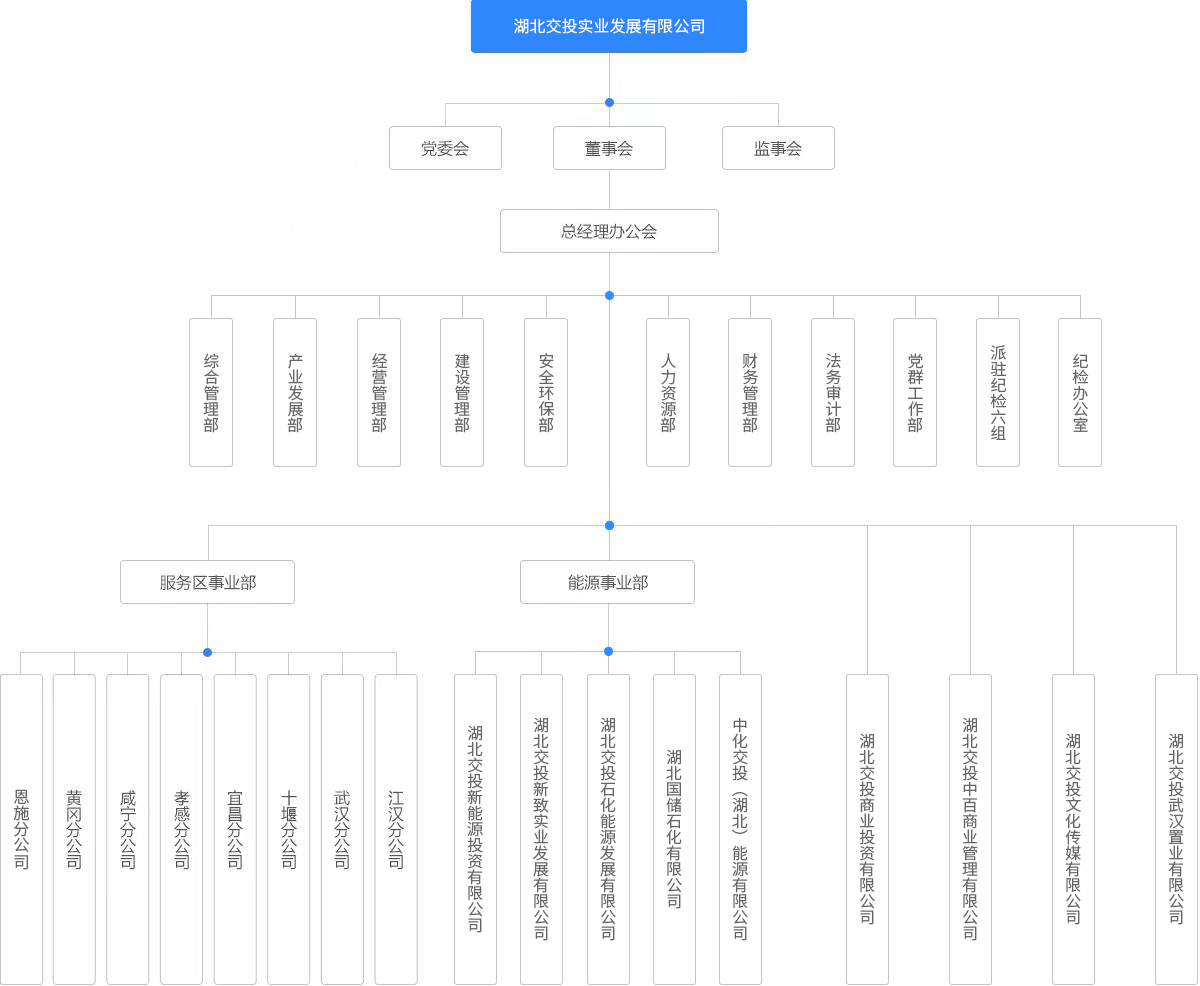The height and width of the screenshot is (986, 1200).
Task: Click 湖北交投石化能源发展有限公司 box
Action: 608,830
